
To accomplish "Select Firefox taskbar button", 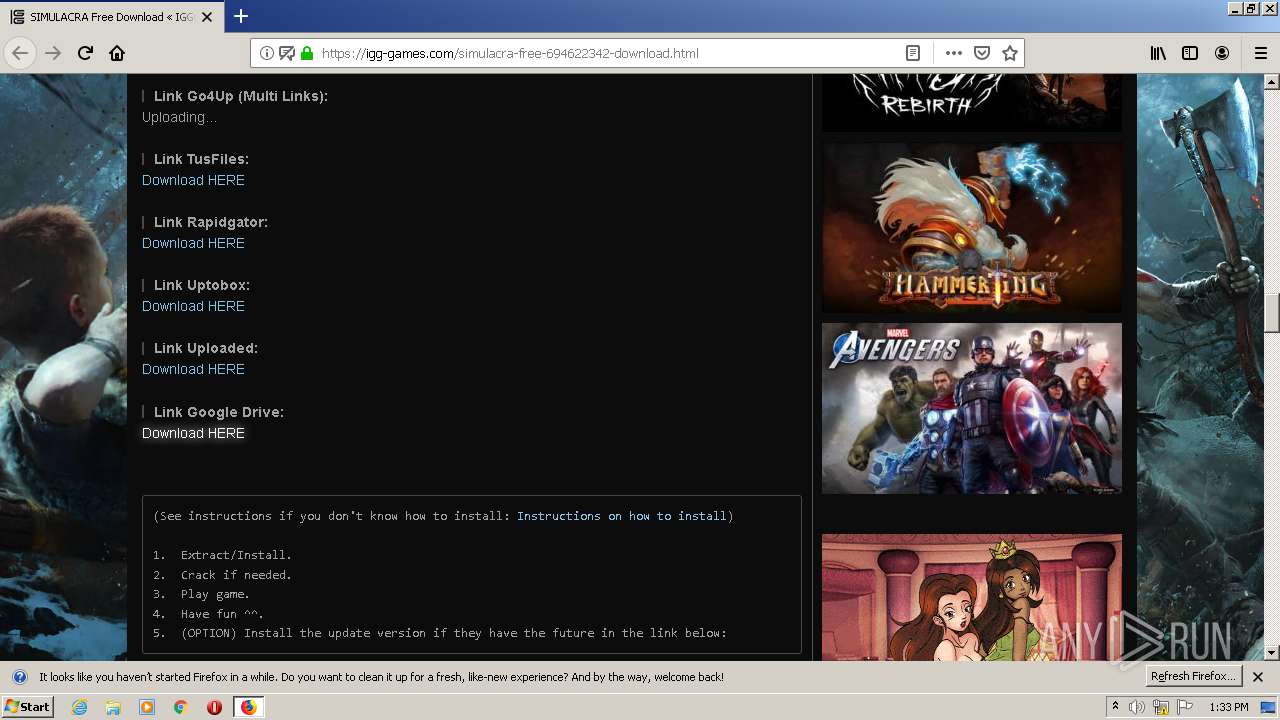I will pyautogui.click(x=248, y=707).
